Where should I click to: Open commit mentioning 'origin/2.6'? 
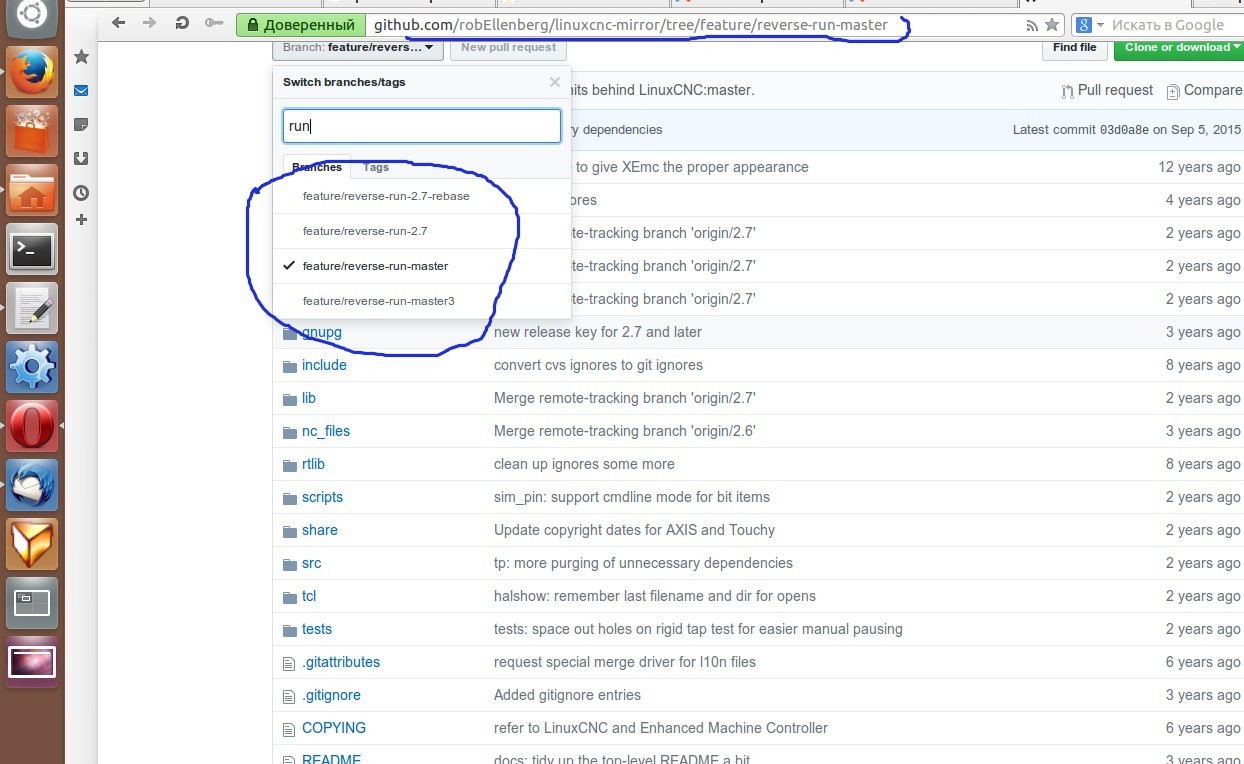point(625,431)
